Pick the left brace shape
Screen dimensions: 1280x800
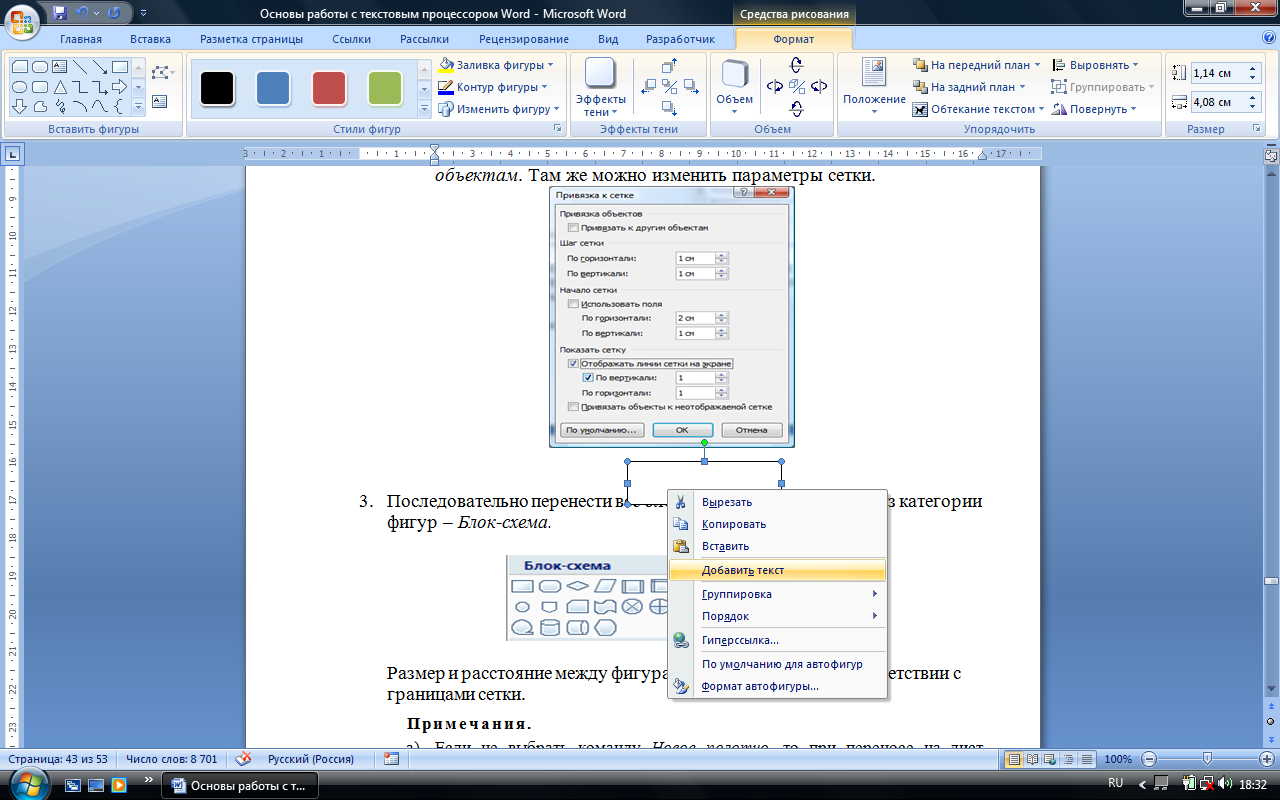coord(120,106)
